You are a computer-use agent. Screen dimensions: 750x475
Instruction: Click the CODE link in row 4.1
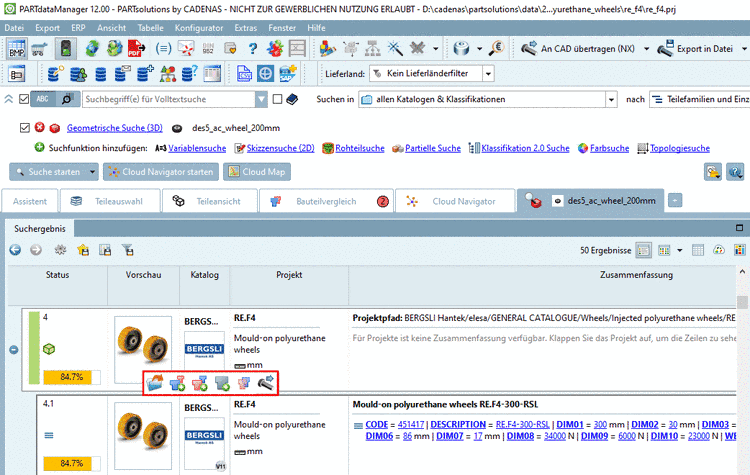pos(376,424)
